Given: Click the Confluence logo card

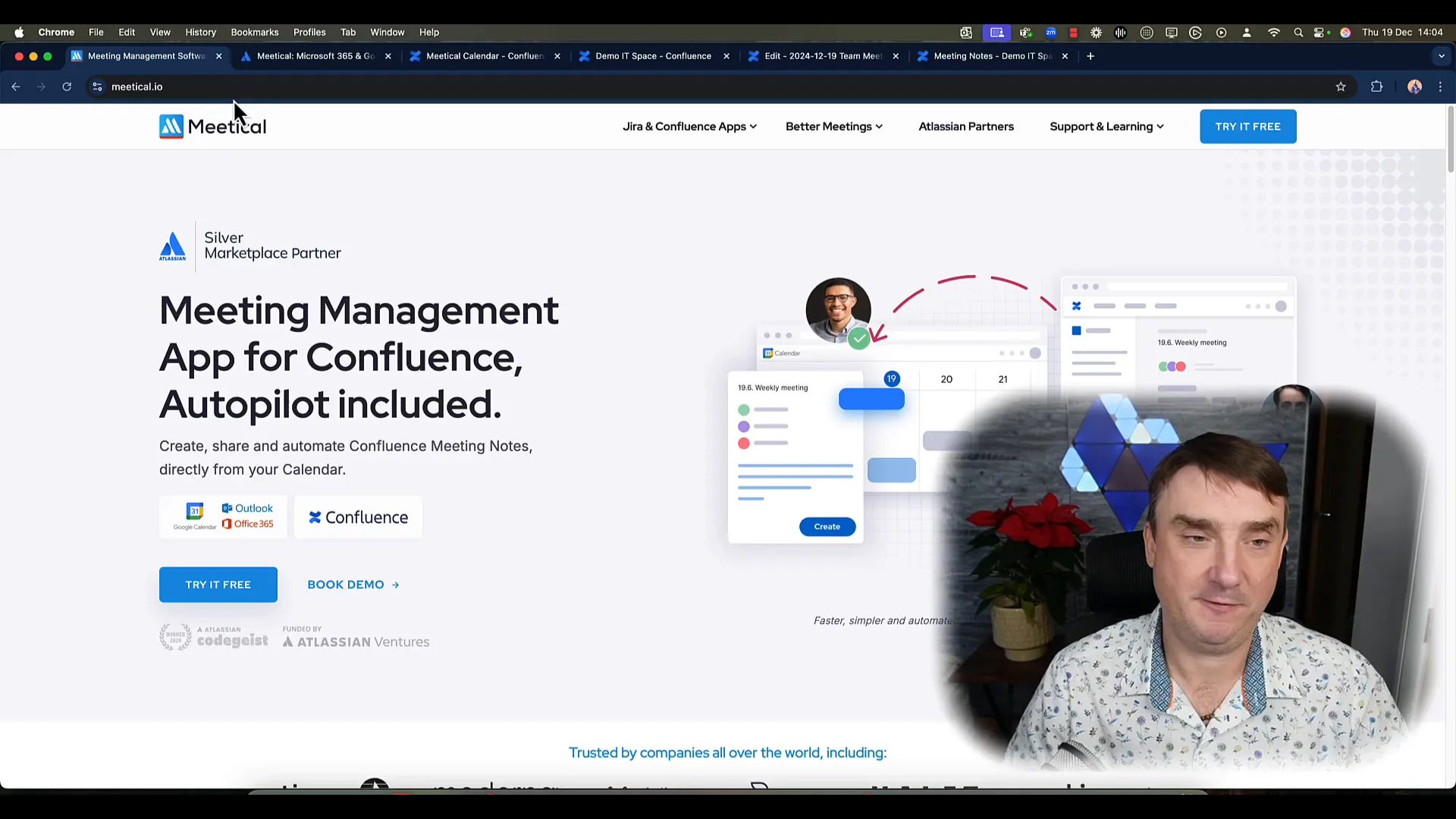Looking at the screenshot, I should pos(358,517).
